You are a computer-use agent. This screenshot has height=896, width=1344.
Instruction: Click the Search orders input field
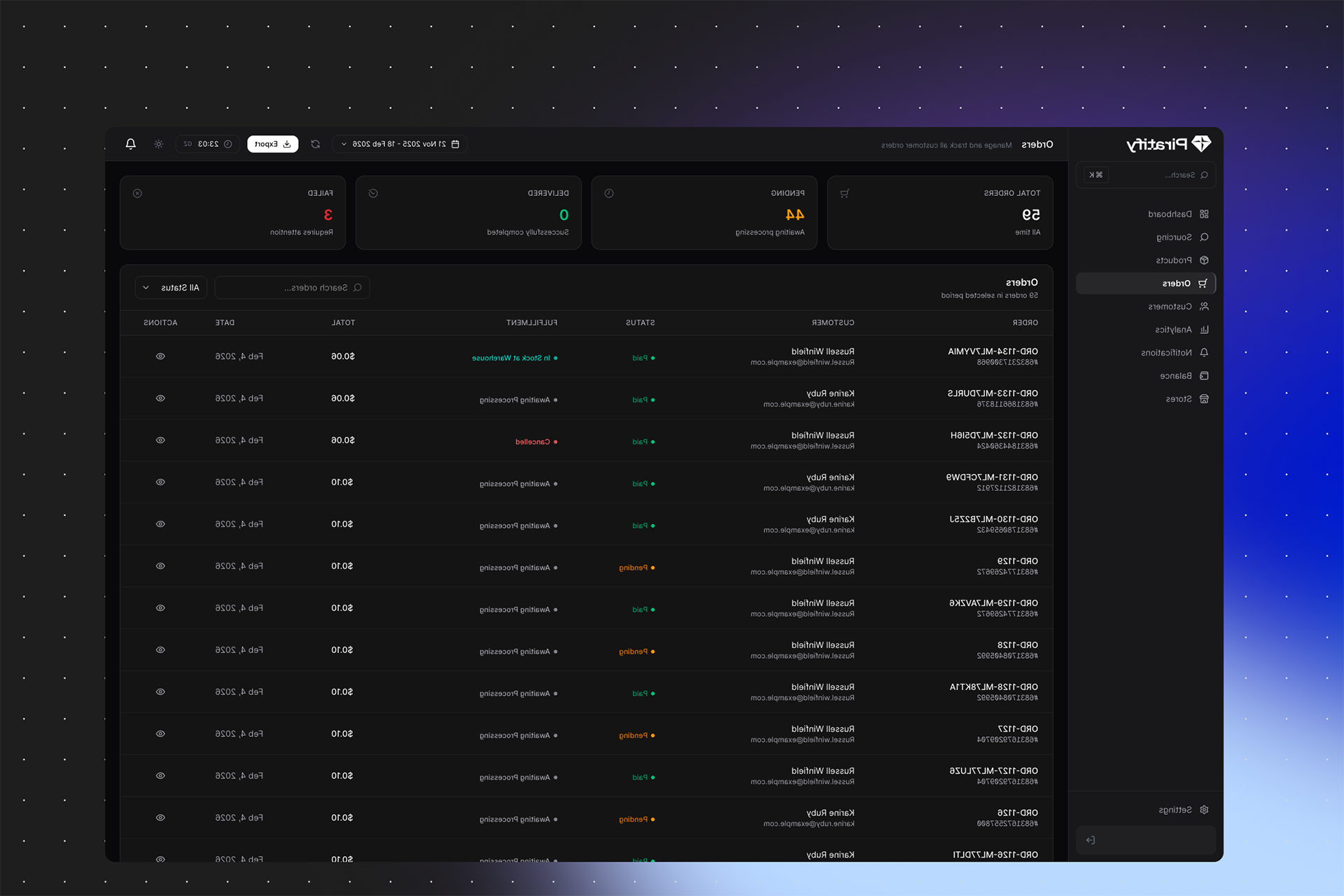pyautogui.click(x=293, y=288)
